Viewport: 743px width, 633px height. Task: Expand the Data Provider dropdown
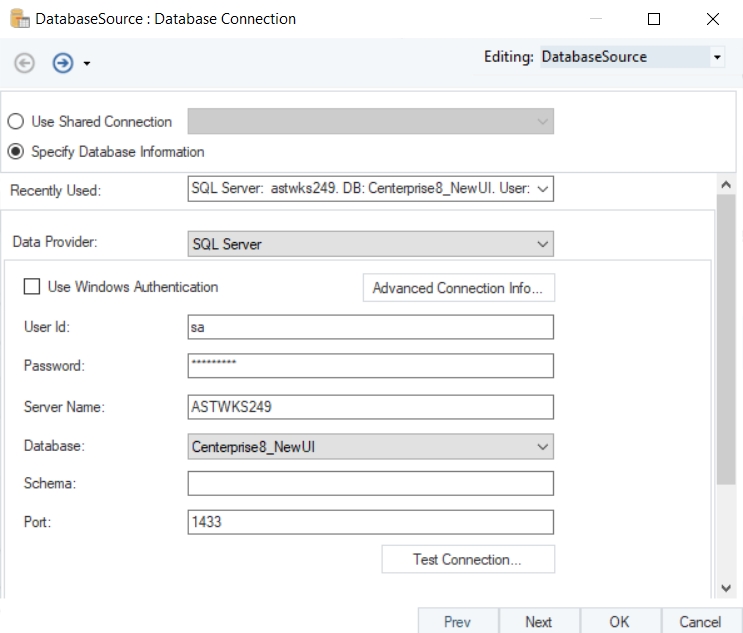click(543, 244)
